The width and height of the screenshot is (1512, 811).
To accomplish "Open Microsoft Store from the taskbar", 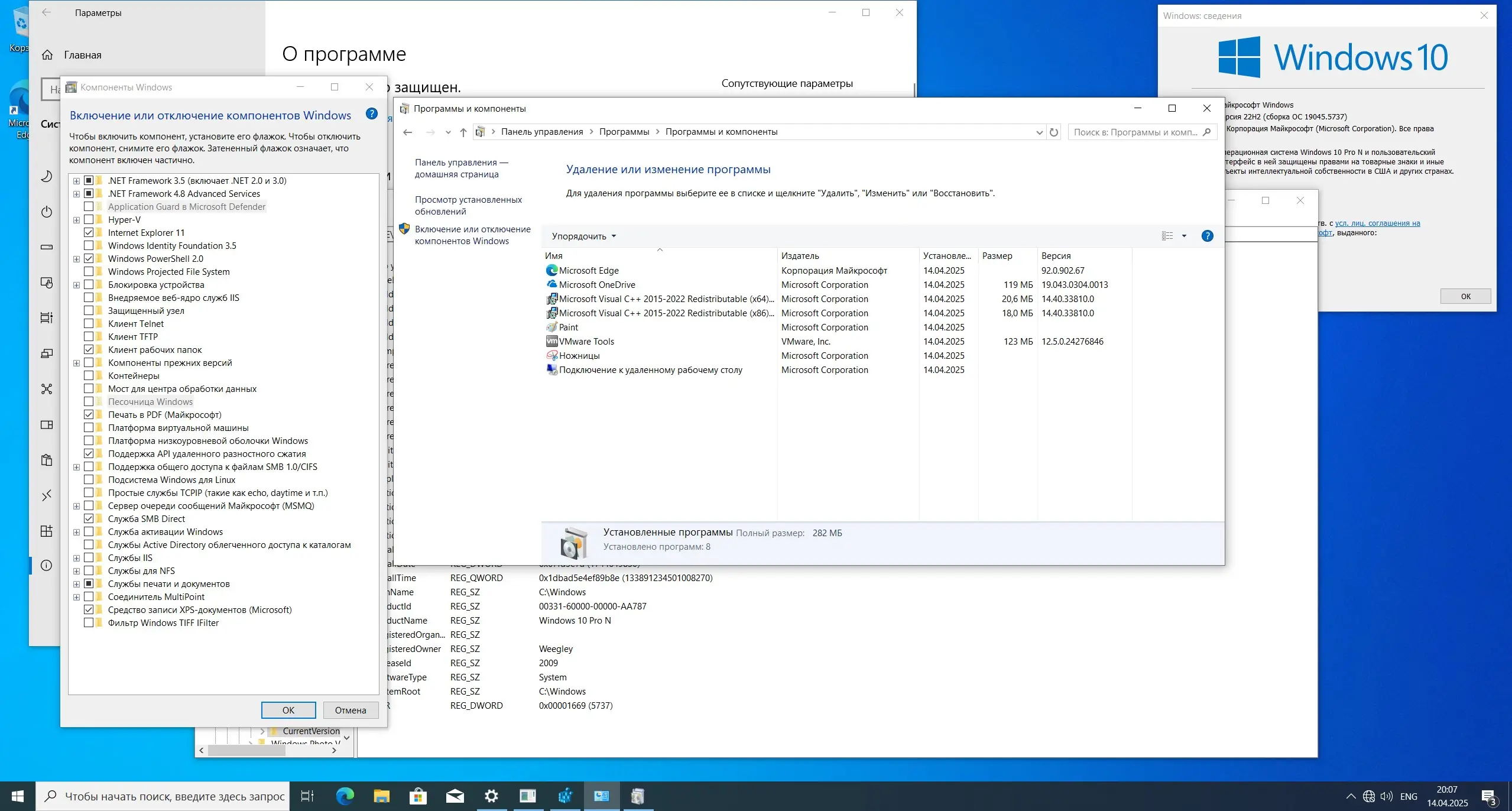I will pos(418,796).
